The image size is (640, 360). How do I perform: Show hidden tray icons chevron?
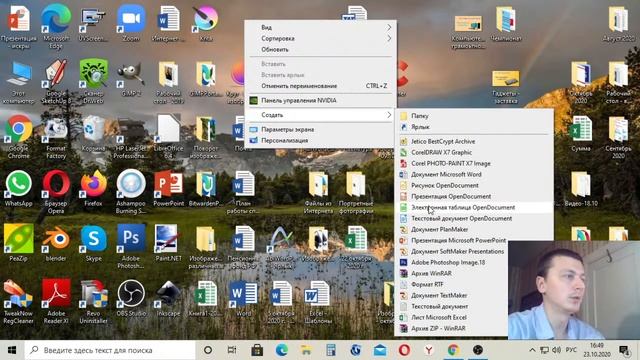tap(532, 350)
